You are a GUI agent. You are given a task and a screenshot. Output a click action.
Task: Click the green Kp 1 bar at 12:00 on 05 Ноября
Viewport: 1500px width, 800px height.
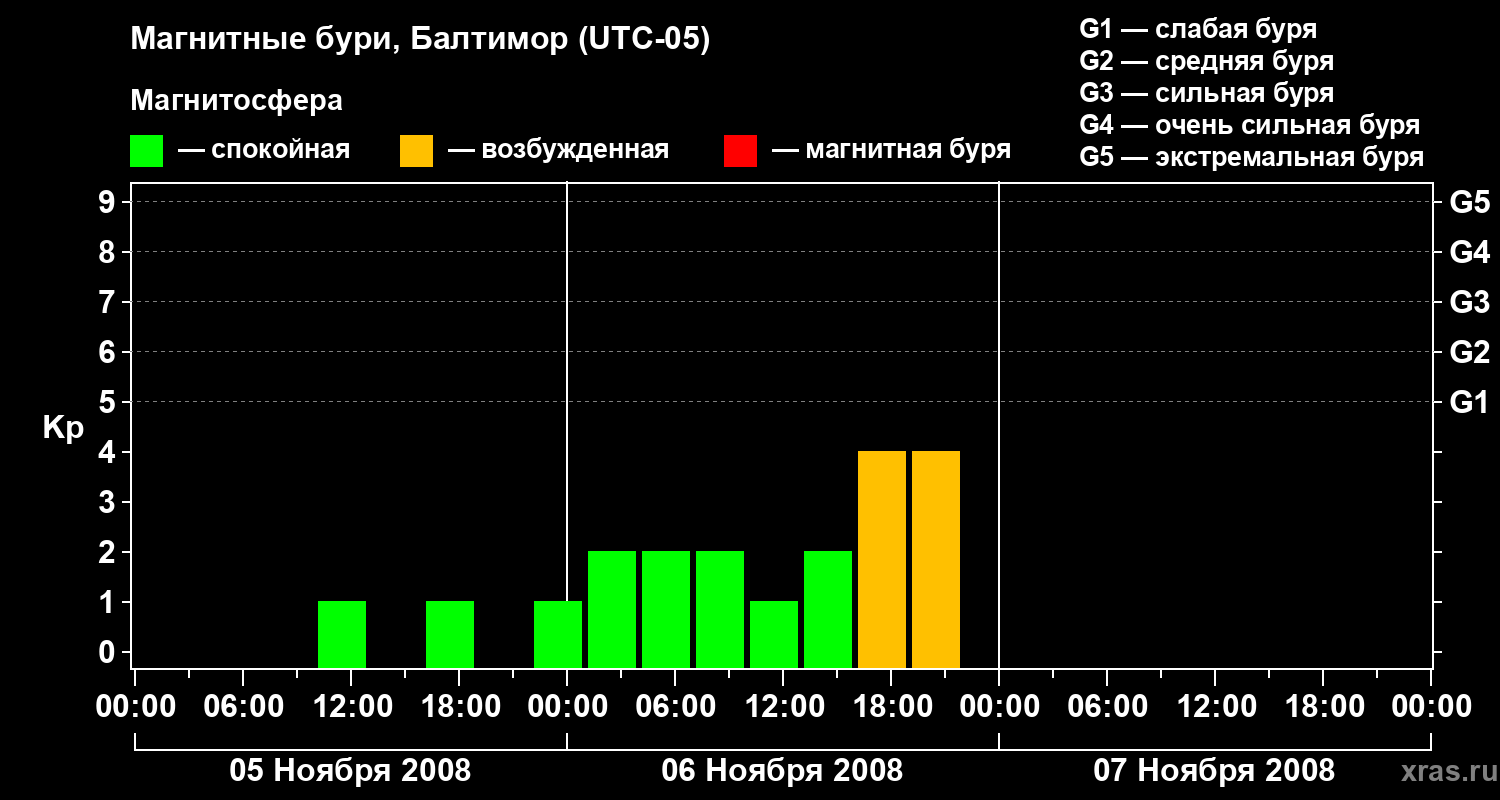[342, 635]
